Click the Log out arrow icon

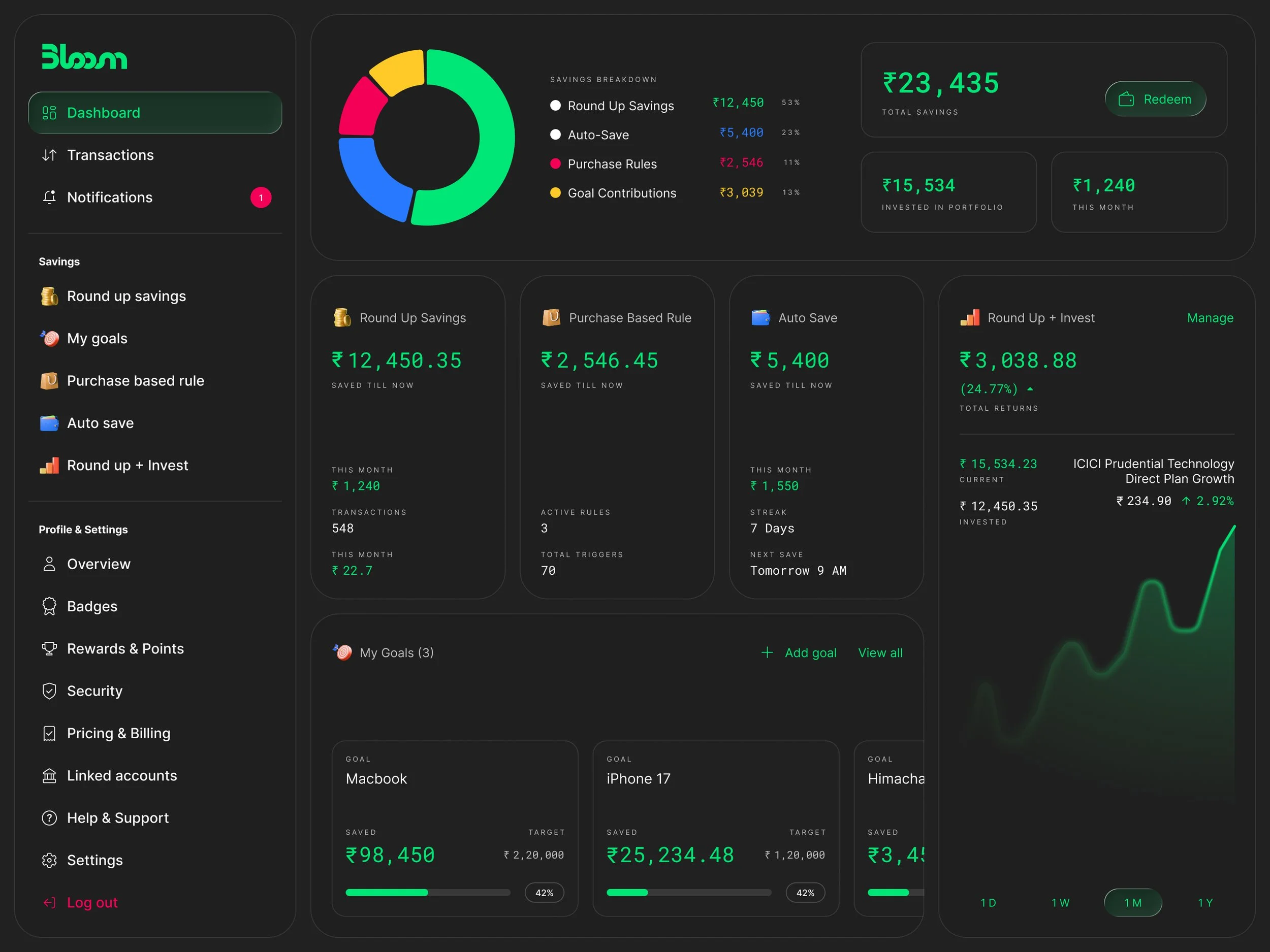(49, 903)
